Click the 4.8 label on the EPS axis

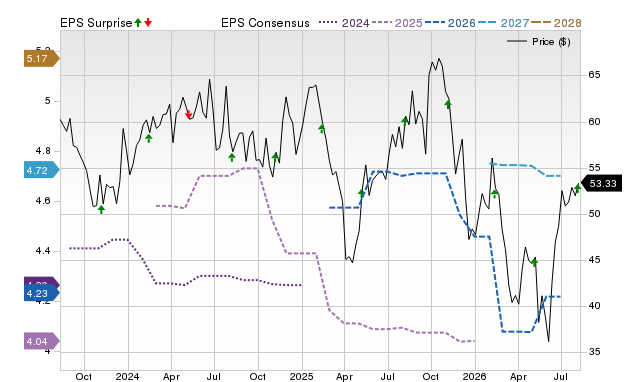(43, 151)
